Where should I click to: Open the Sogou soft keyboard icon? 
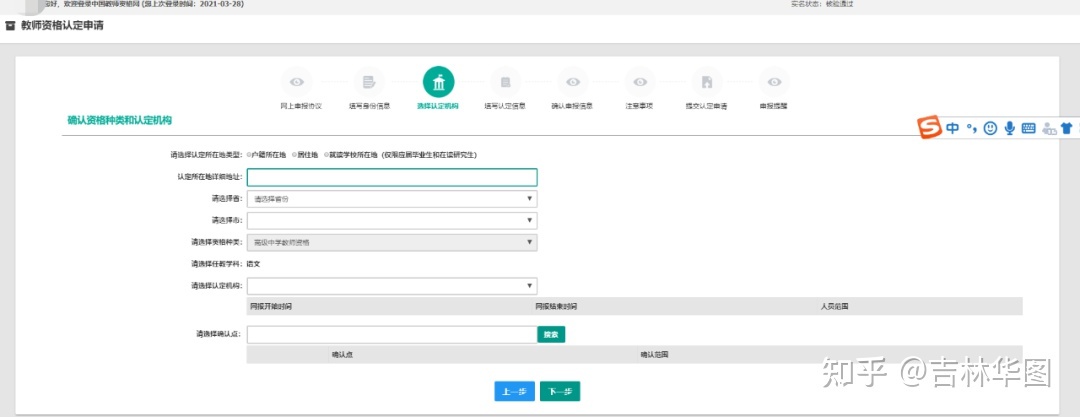pyautogui.click(x=1028, y=128)
